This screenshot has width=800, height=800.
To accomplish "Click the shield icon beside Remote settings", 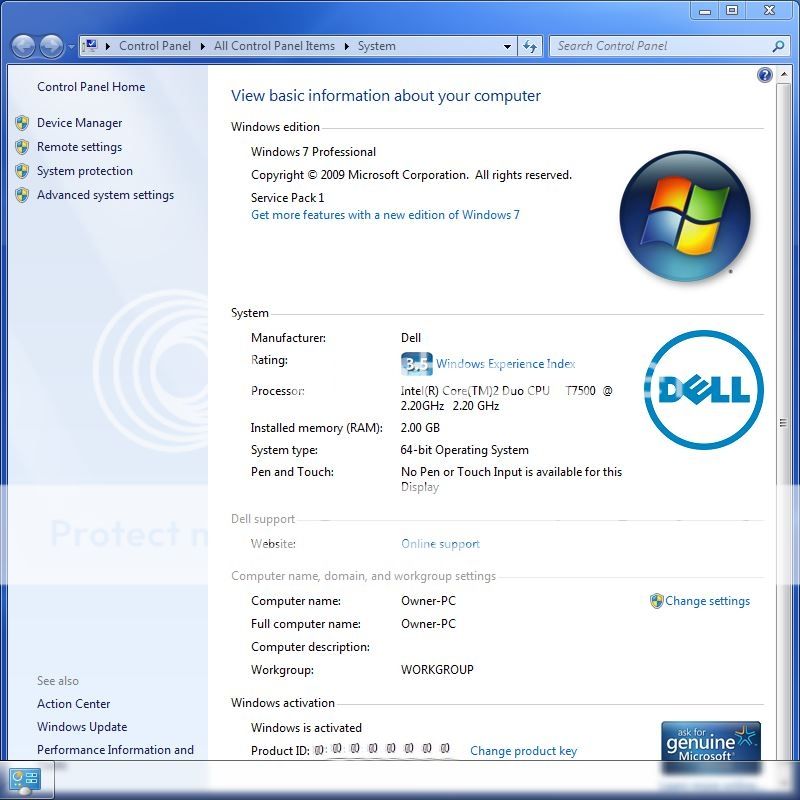I will point(22,147).
